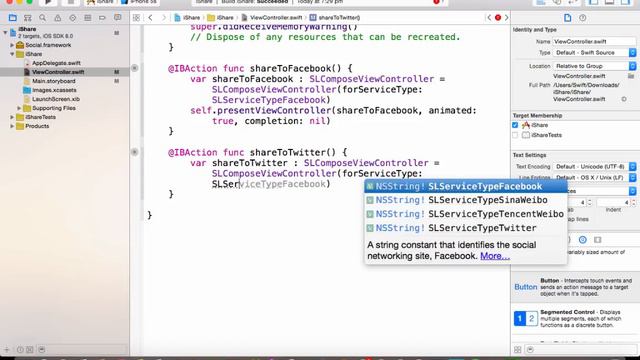The image size is (640, 360).
Task: Open the Line Endings dropdown
Action: pos(594,178)
